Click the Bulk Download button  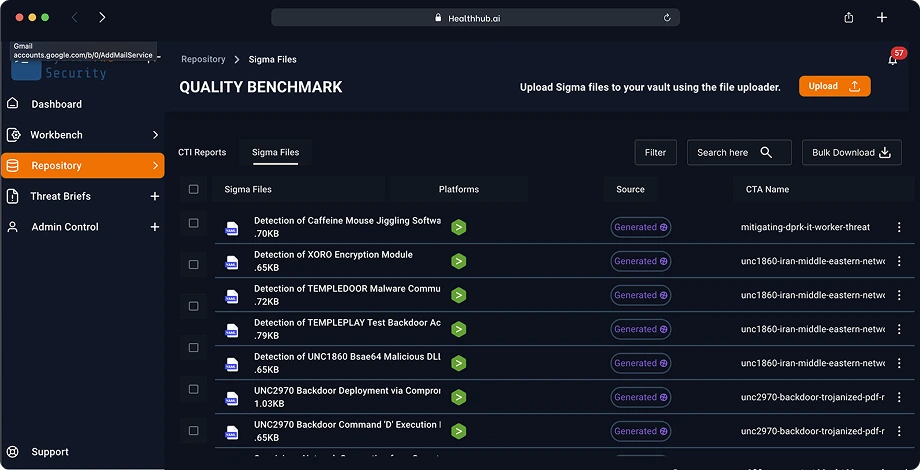(x=851, y=153)
